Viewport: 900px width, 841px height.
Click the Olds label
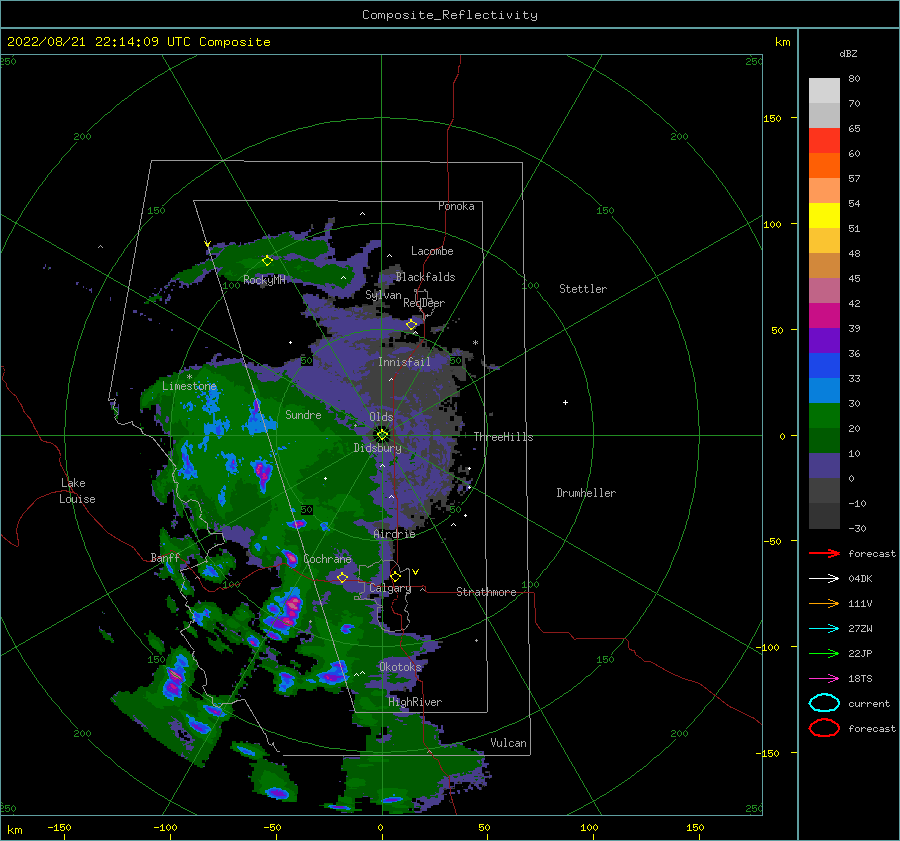pos(381,417)
